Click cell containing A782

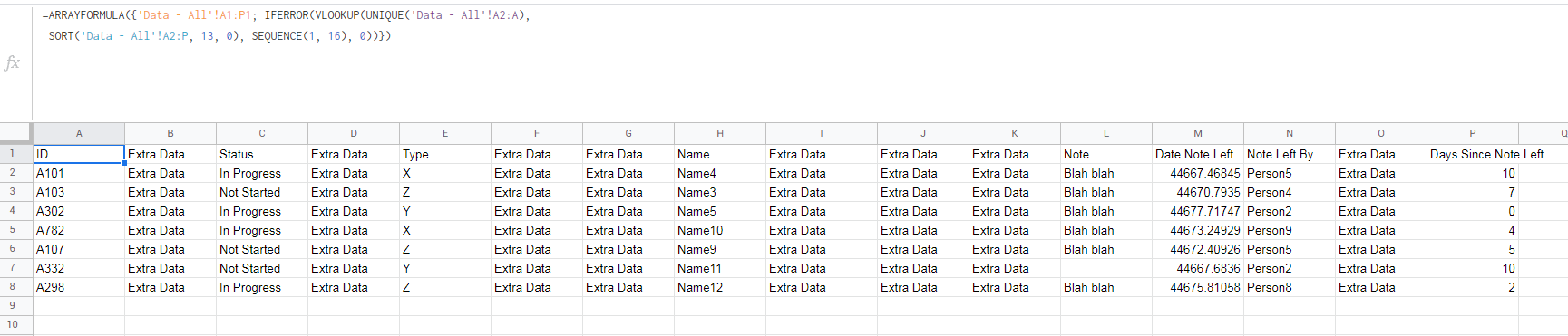(79, 230)
